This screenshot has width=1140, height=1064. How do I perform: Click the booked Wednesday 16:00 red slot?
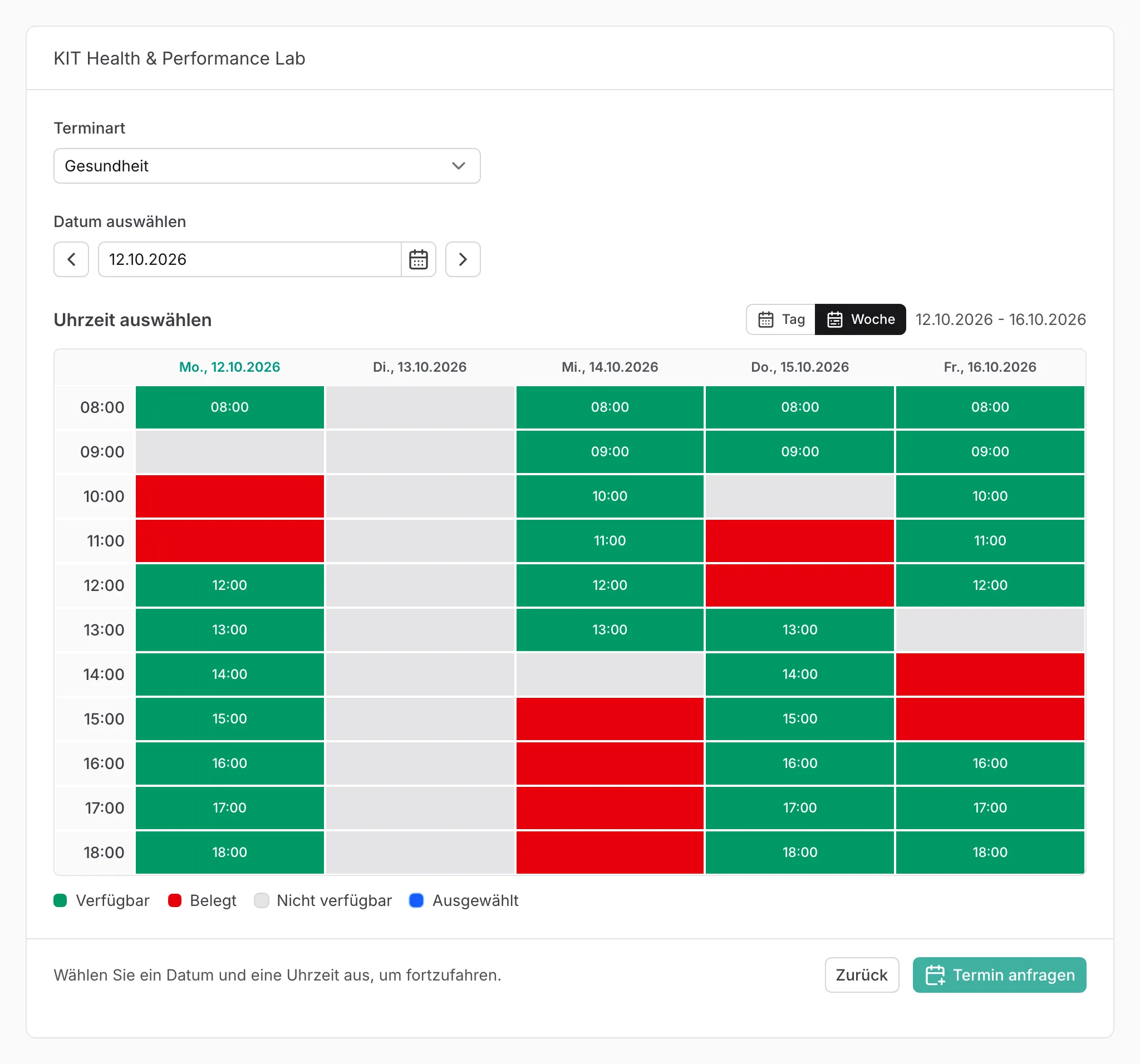[610, 763]
